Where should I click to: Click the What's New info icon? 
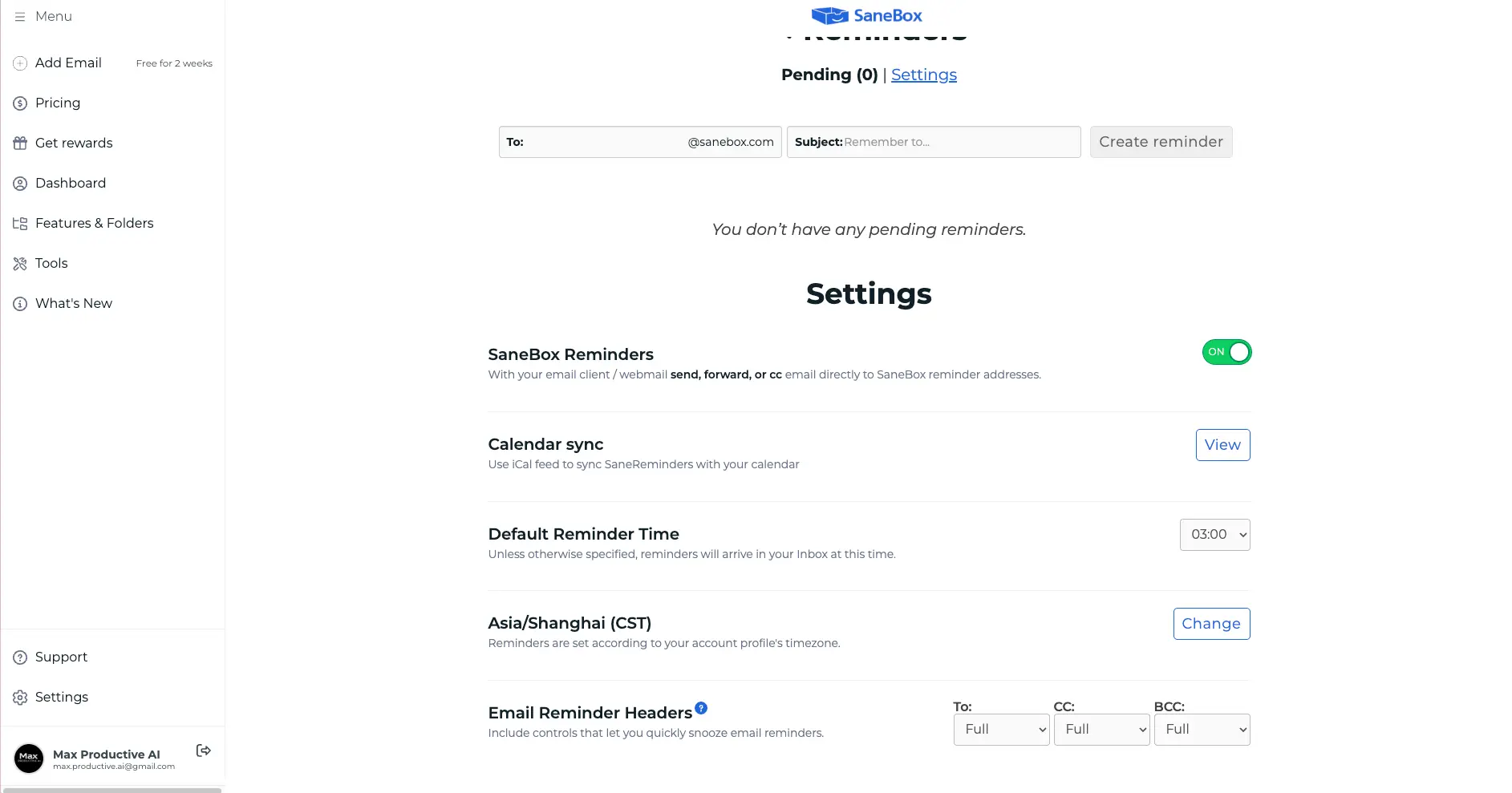click(x=20, y=303)
